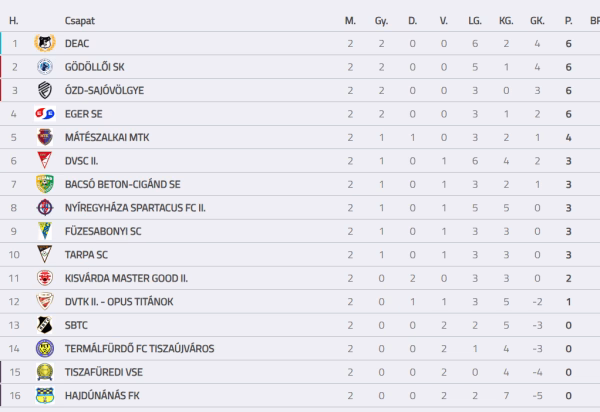Click the Füzesabonyi SC pennant logo
Viewport: 600px width, 412px height.
(x=45, y=231)
